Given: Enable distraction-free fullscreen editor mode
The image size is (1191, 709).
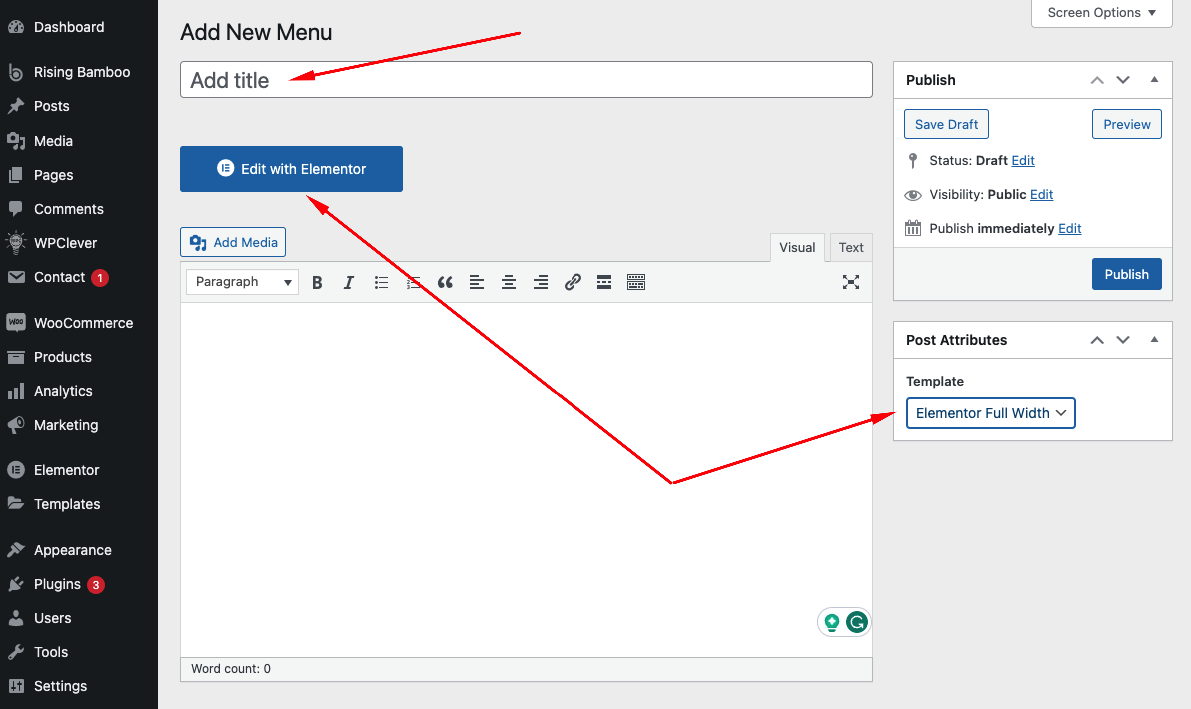Looking at the screenshot, I should point(851,282).
